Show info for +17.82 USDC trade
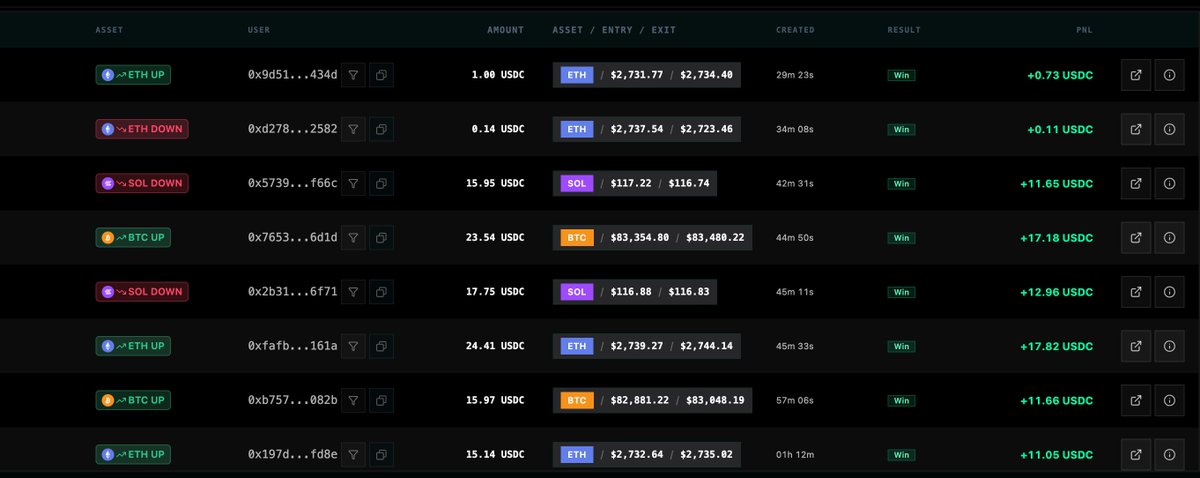Screen dimensions: 1200x478 1169,346
